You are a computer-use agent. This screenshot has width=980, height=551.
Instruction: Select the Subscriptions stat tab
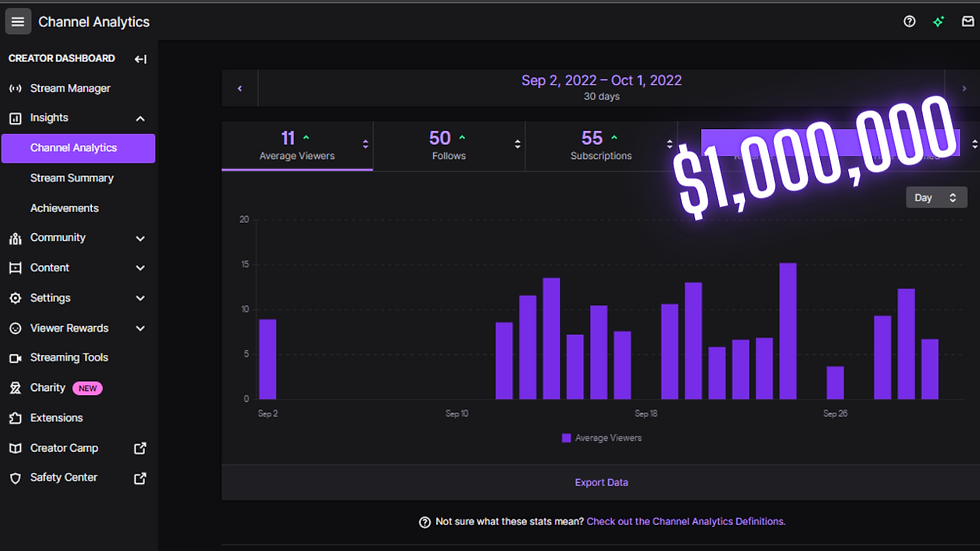[x=601, y=146]
